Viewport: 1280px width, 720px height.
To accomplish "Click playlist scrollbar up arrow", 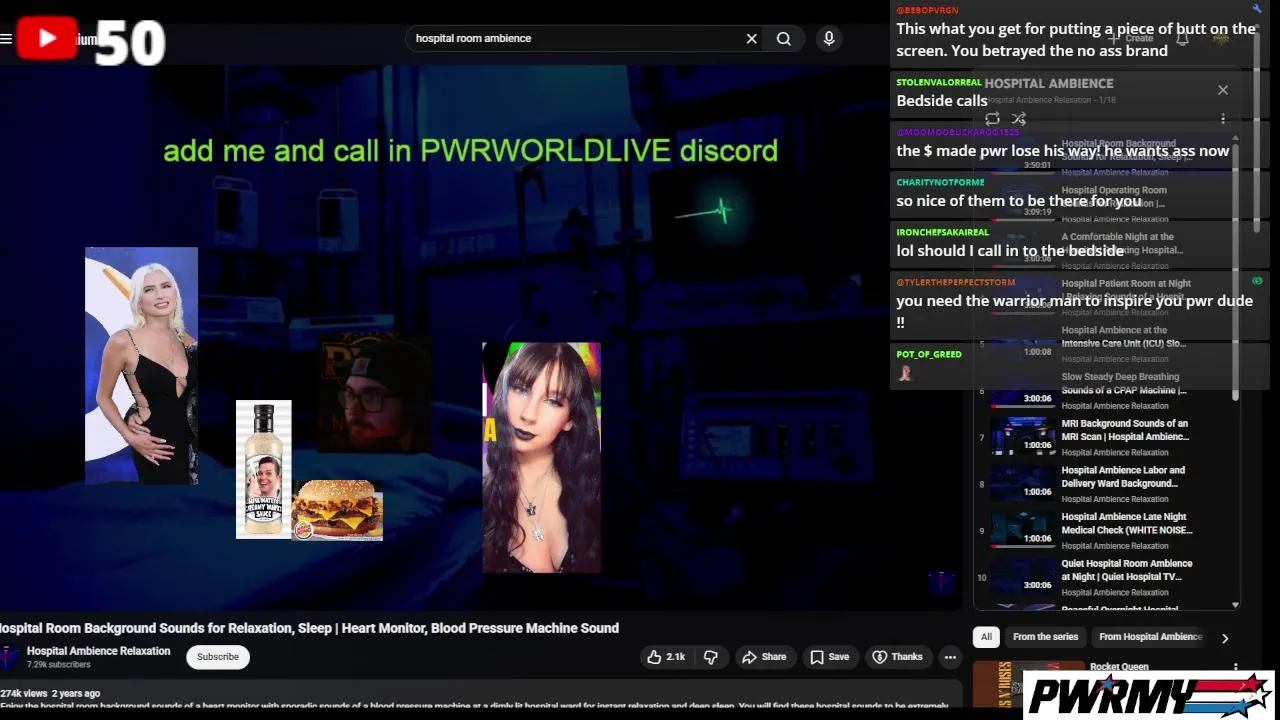I will tap(1235, 139).
